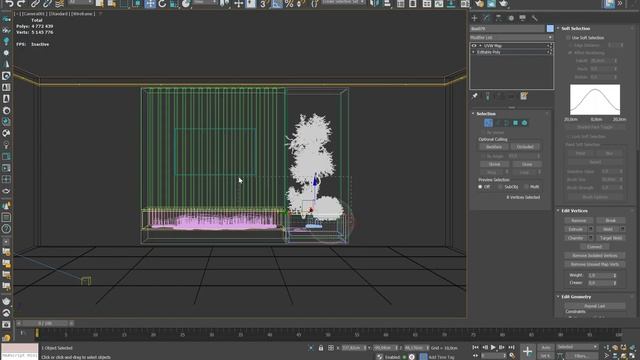640x360 pixels.
Task: Click the Grow selection button
Action: (x=527, y=164)
